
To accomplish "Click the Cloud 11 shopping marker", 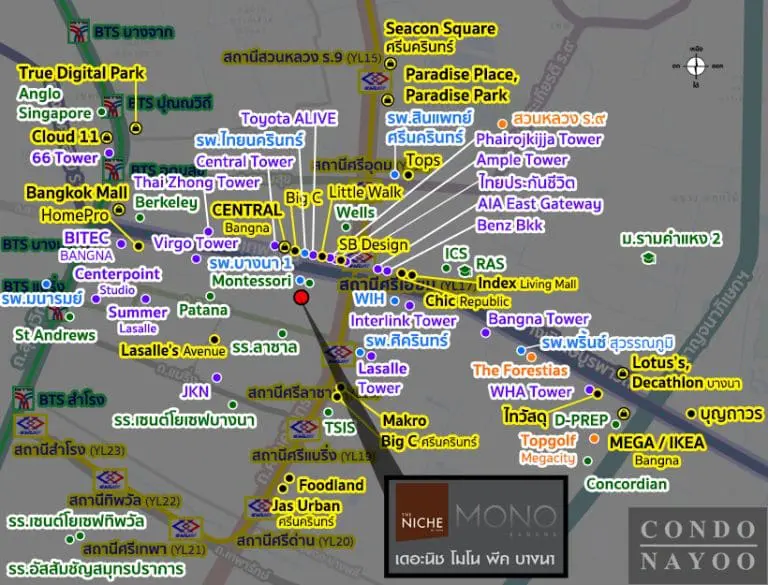I will point(106,138).
